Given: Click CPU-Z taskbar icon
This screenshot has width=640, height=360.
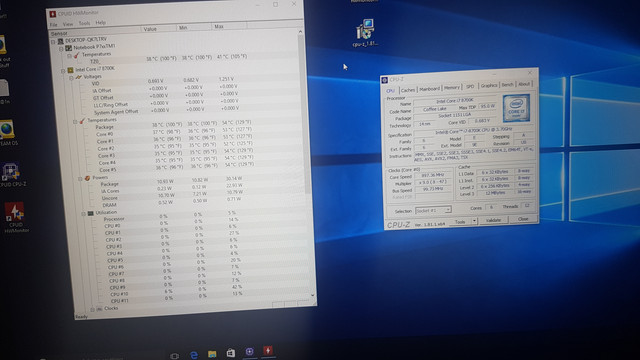Looking at the screenshot, I should pyautogui.click(x=249, y=352).
